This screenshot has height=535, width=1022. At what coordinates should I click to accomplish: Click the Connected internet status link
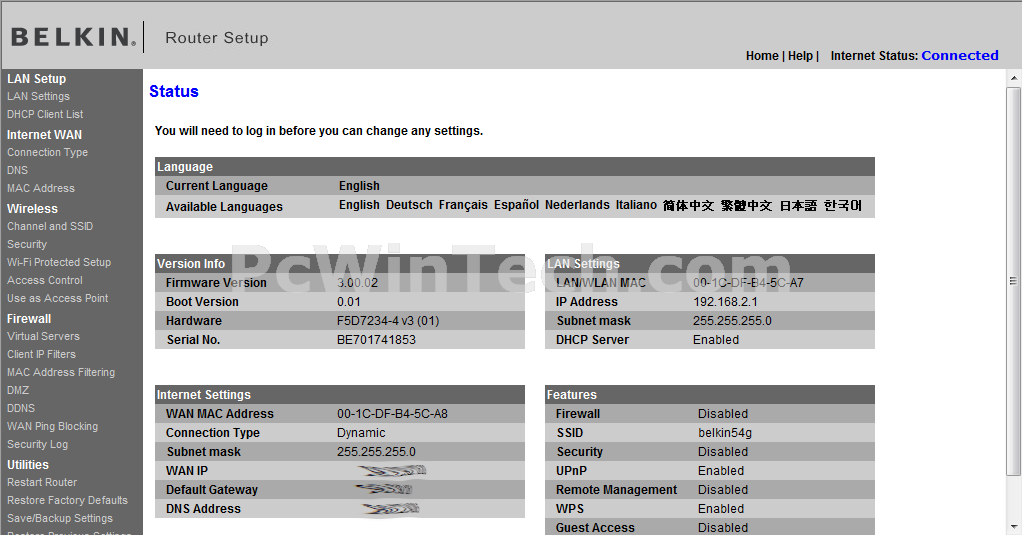tap(959, 55)
